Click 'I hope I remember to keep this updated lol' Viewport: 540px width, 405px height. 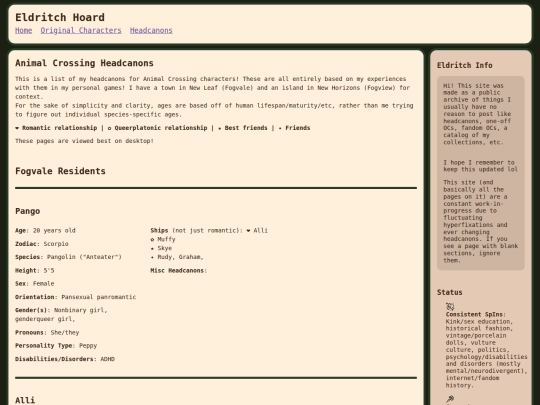coord(480,166)
